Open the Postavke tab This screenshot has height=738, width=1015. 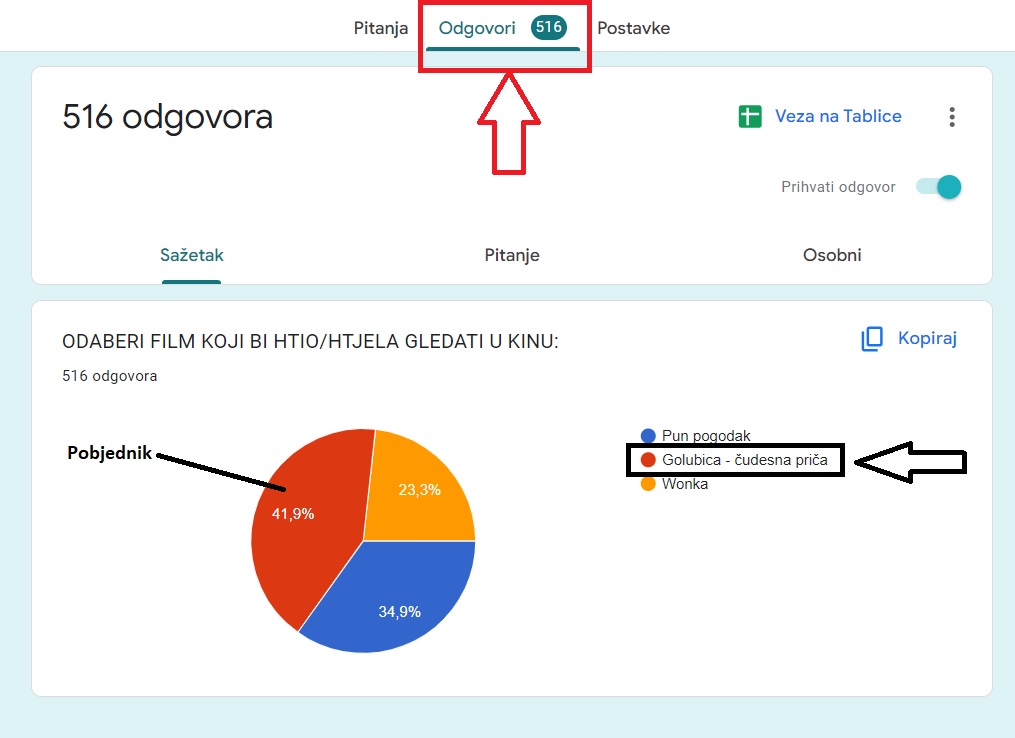(x=633, y=28)
